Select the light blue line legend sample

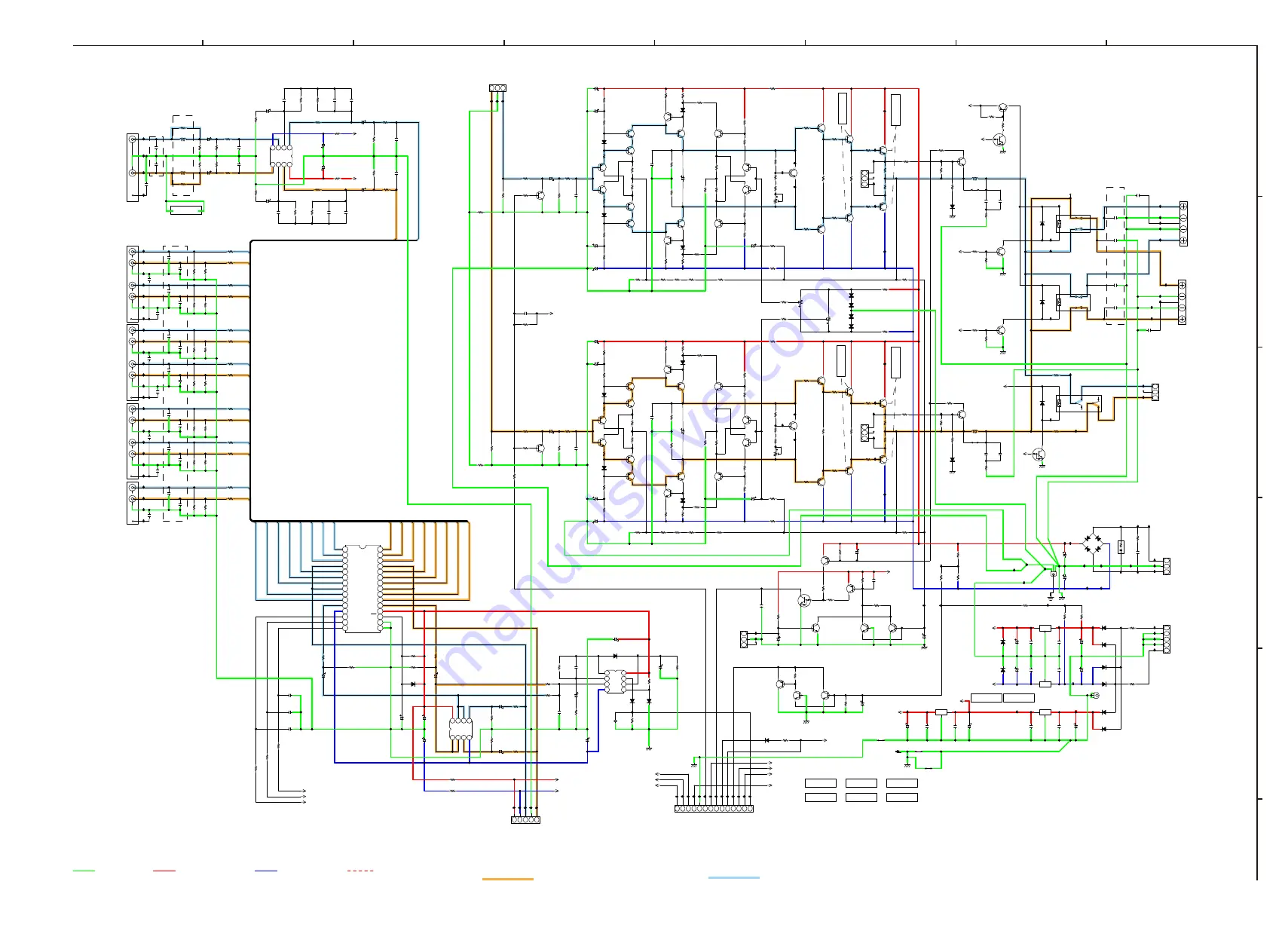point(734,877)
